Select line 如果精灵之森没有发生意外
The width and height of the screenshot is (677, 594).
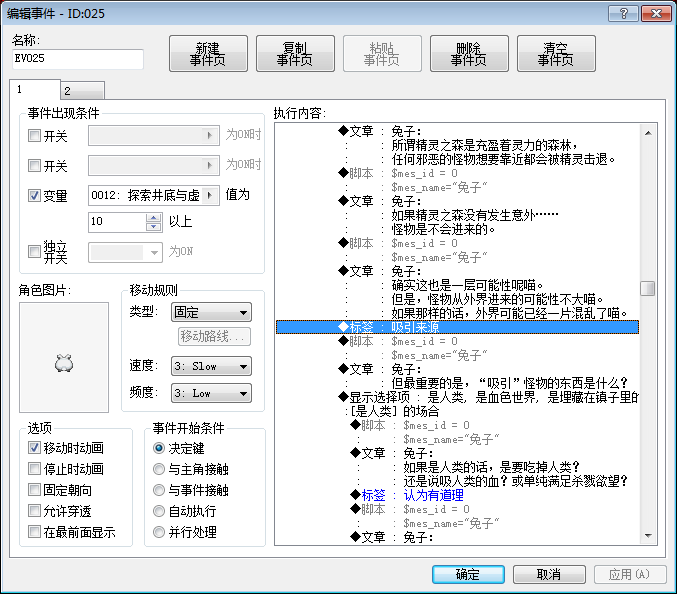pos(475,215)
